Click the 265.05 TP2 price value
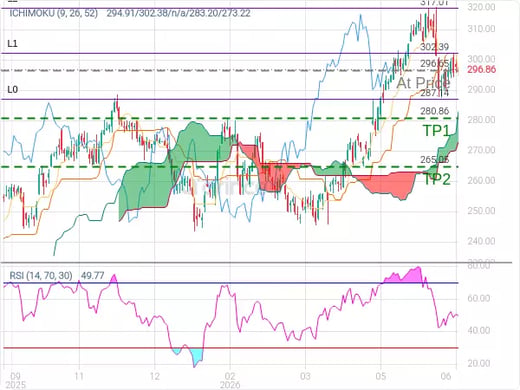The width and height of the screenshot is (520, 390). pos(434,160)
